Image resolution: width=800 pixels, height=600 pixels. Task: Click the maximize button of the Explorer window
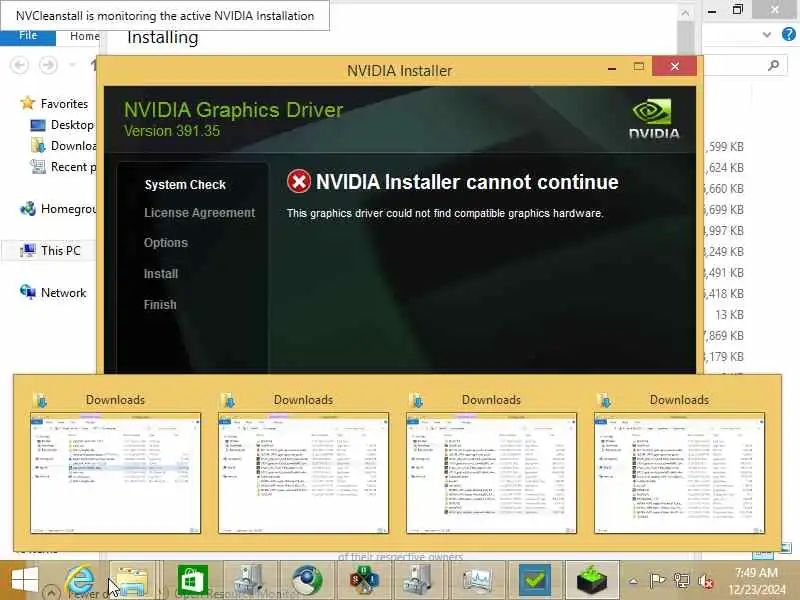tap(738, 10)
